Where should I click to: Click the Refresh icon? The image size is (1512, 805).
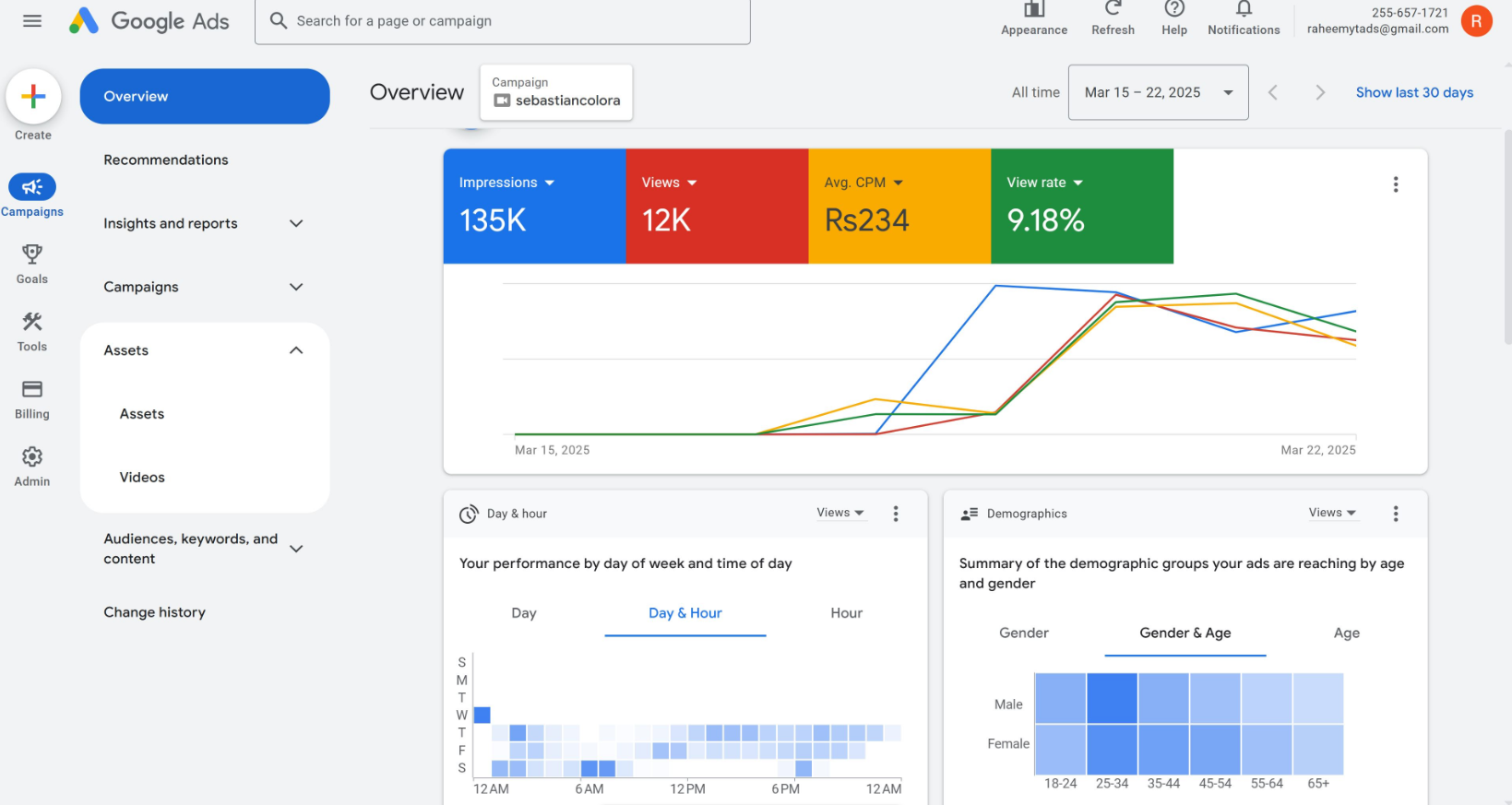(1113, 9)
